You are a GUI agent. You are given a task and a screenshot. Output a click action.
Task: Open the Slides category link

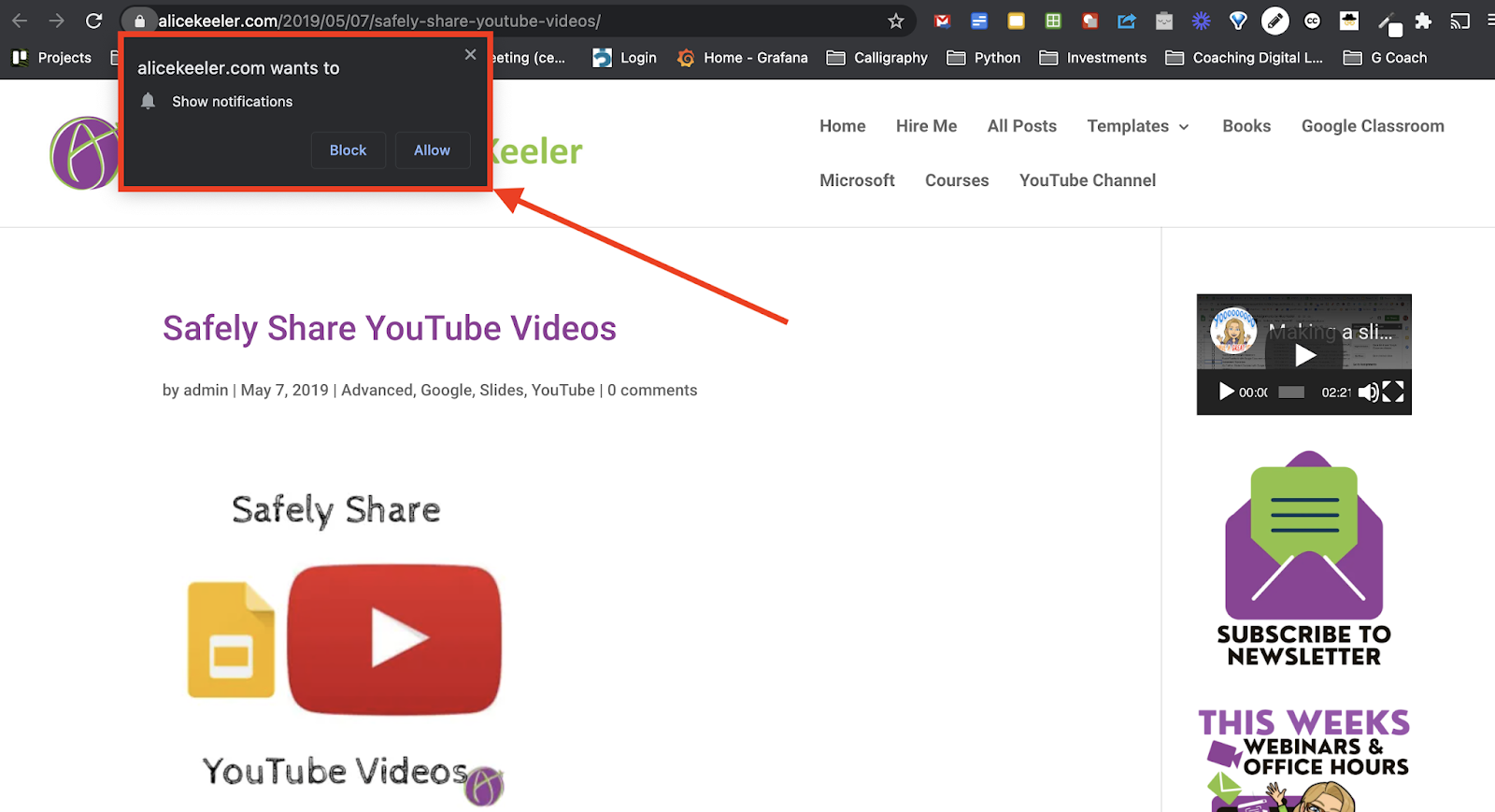(x=501, y=391)
